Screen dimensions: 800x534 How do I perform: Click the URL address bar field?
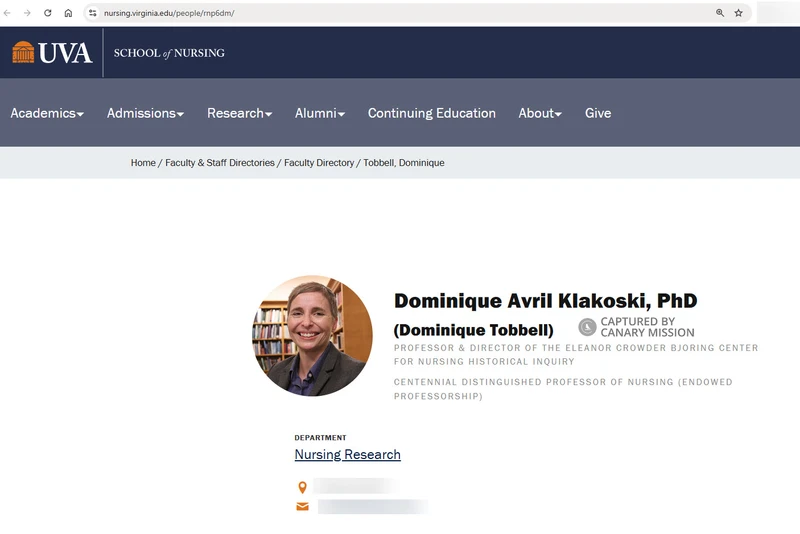pyautogui.click(x=400, y=13)
